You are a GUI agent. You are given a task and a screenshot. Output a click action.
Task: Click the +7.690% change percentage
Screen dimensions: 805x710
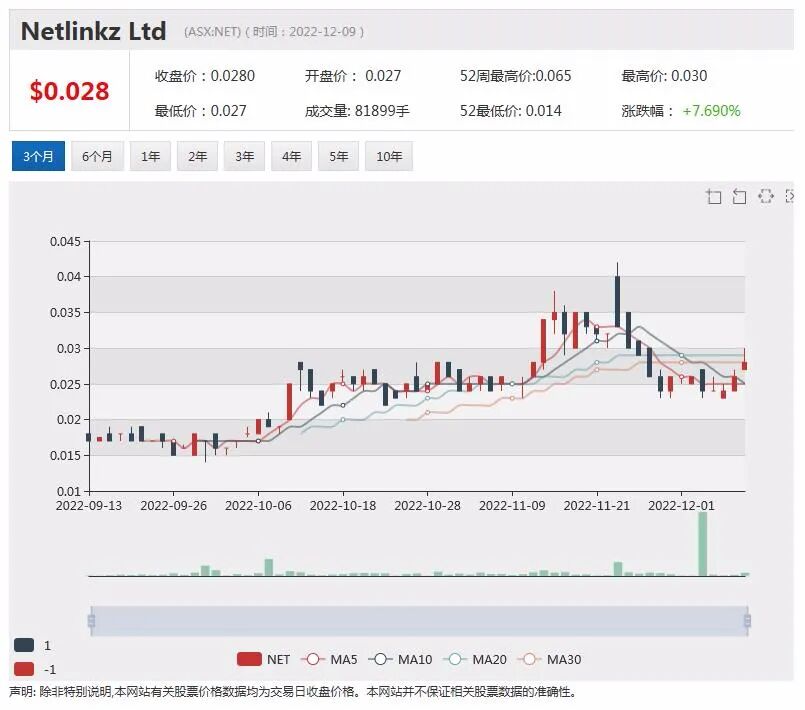click(711, 111)
